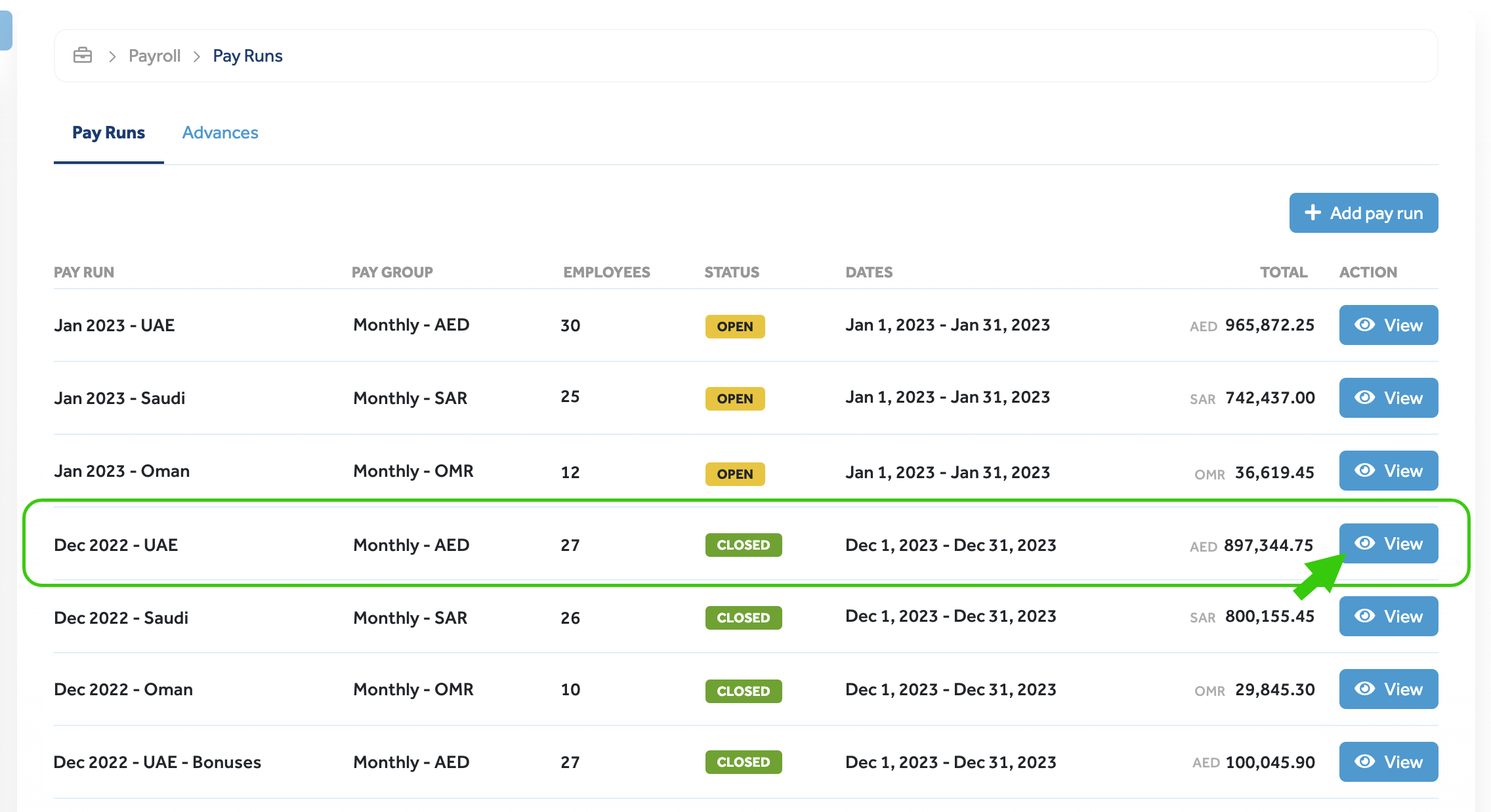Select the 'Dec 2022 - Oman' pay run name
Viewport: 1491px width, 812px height.
pyautogui.click(x=123, y=689)
